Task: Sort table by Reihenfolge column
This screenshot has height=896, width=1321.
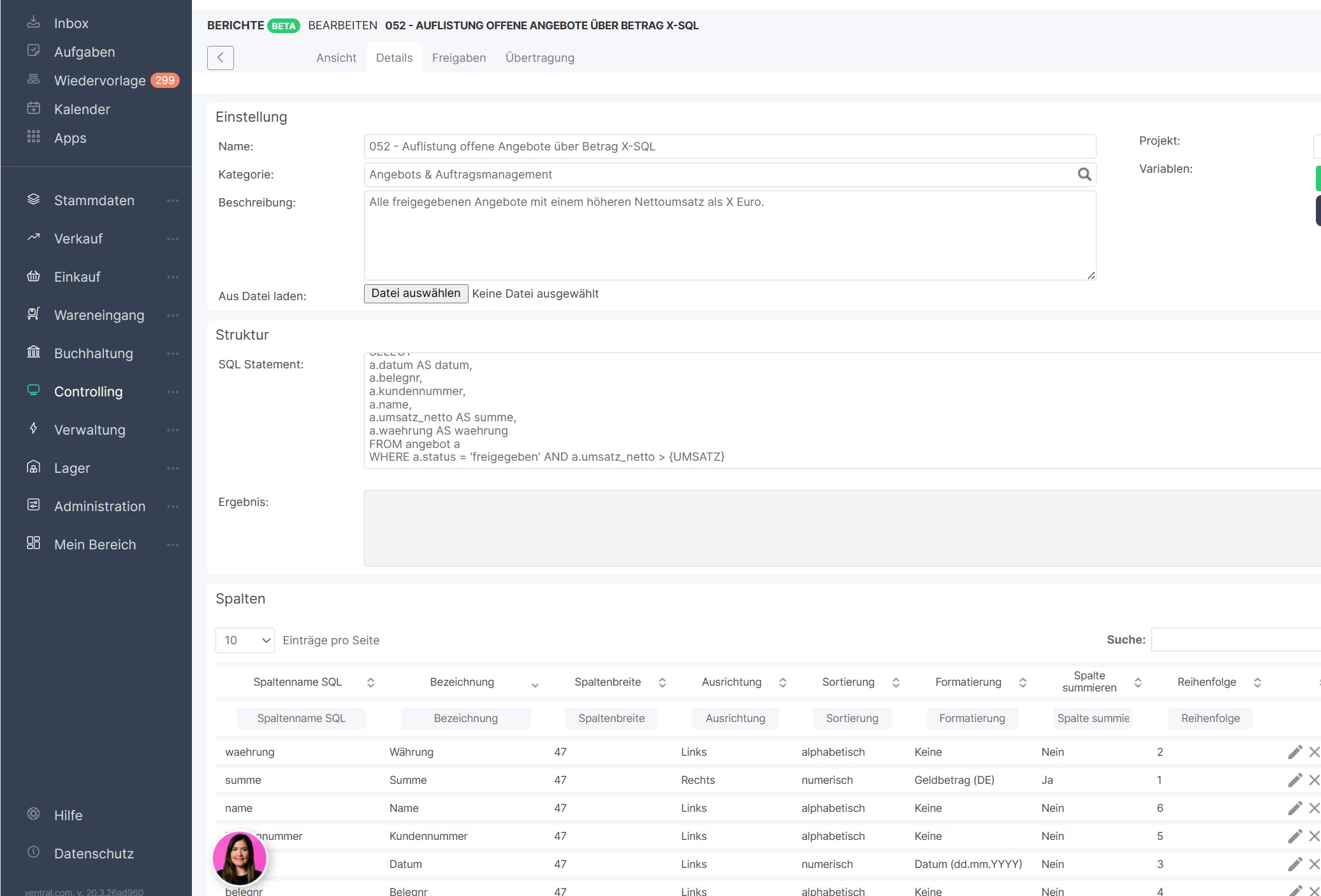Action: click(1207, 682)
